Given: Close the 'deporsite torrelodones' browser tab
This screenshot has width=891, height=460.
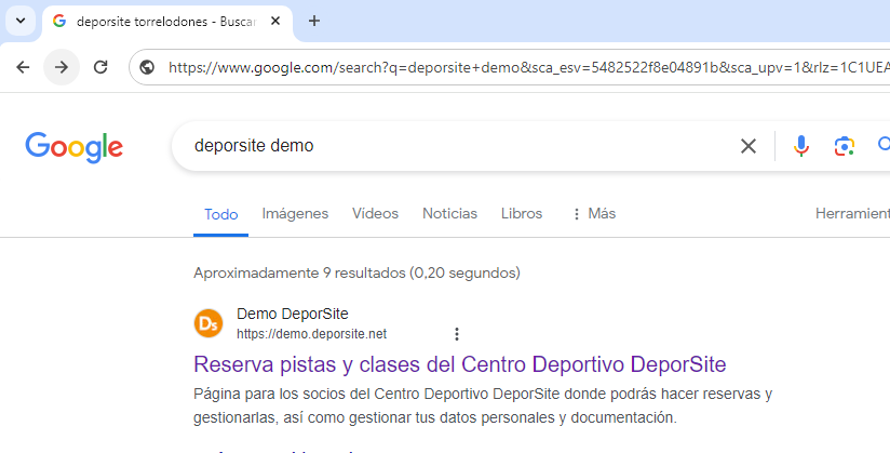Looking at the screenshot, I should (x=275, y=22).
